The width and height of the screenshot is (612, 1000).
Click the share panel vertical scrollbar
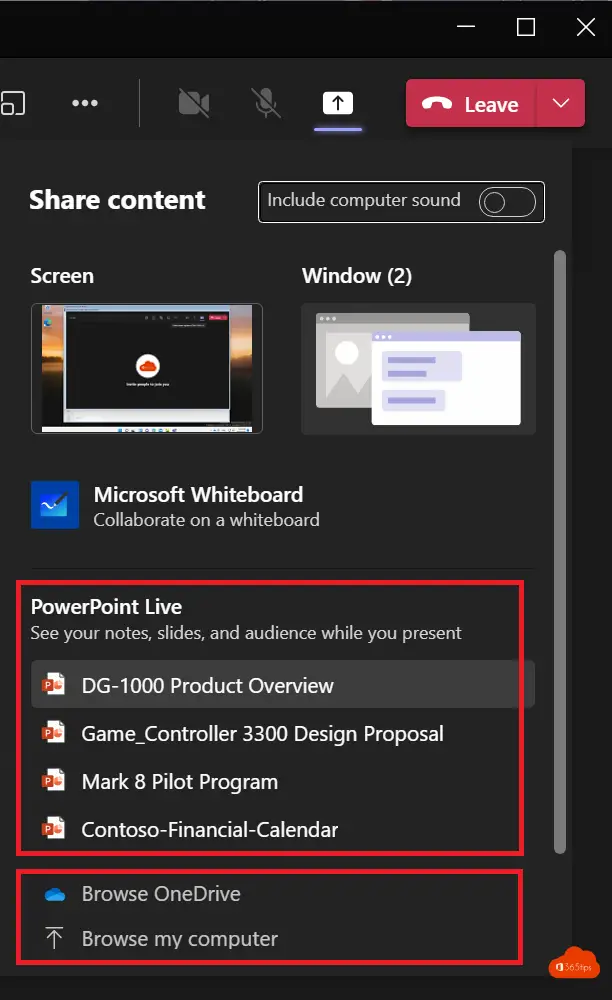(560, 552)
